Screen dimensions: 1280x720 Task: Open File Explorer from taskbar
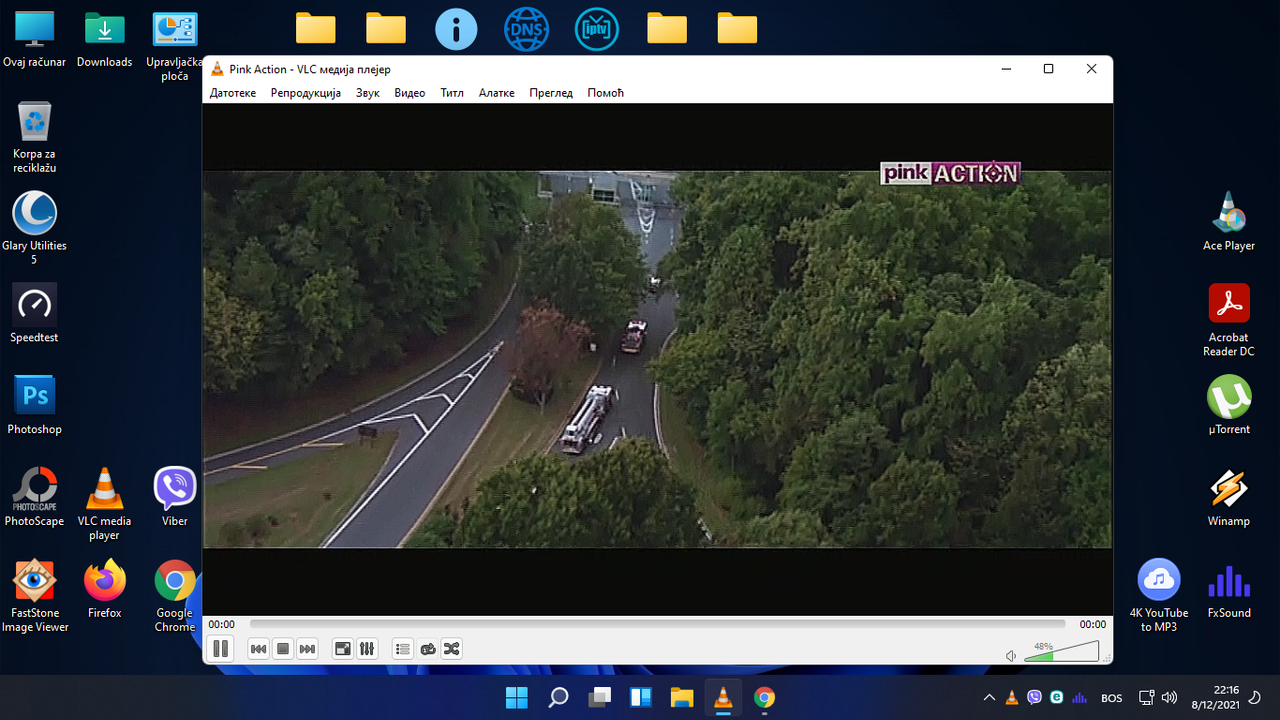pos(681,698)
